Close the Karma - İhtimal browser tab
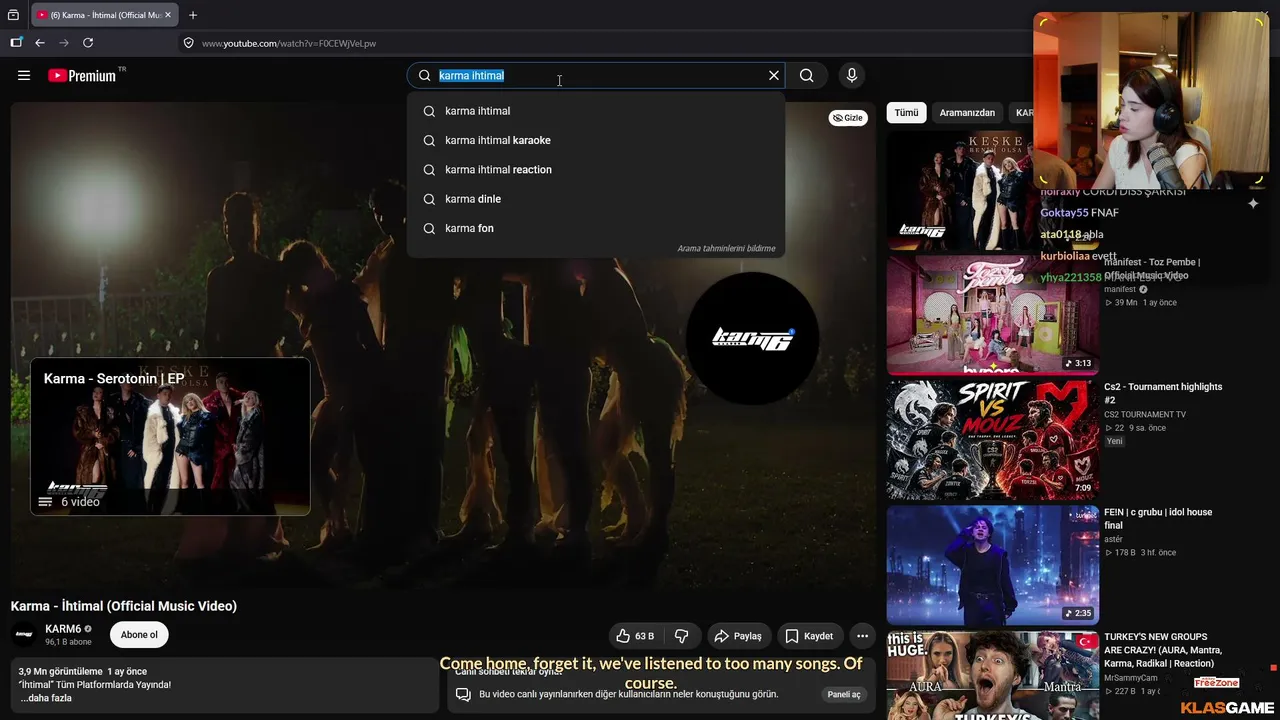 [x=168, y=15]
